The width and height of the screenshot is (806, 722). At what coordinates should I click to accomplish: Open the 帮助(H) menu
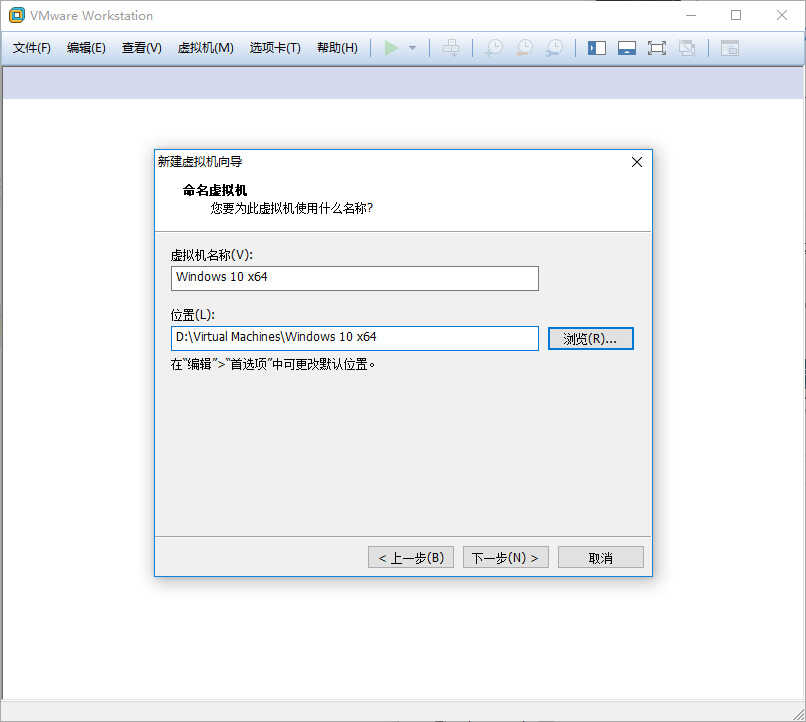337,48
